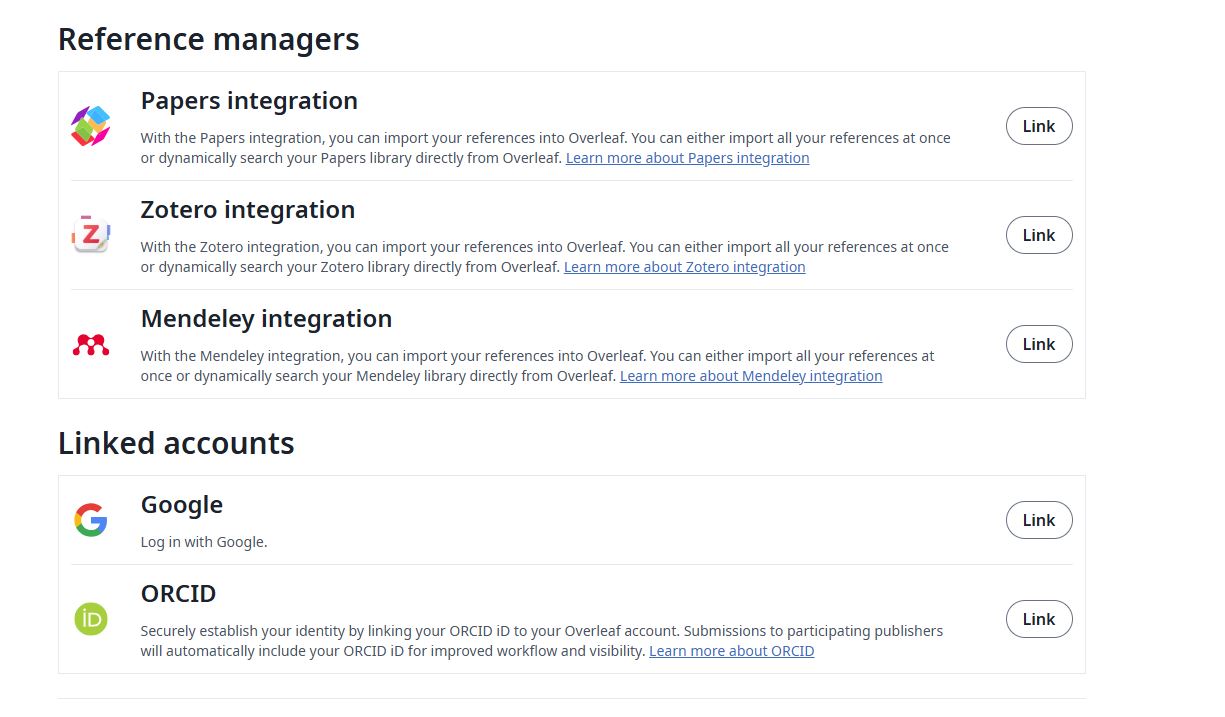Click the Zotero logo icon
1225x717 pixels.
[x=90, y=235]
